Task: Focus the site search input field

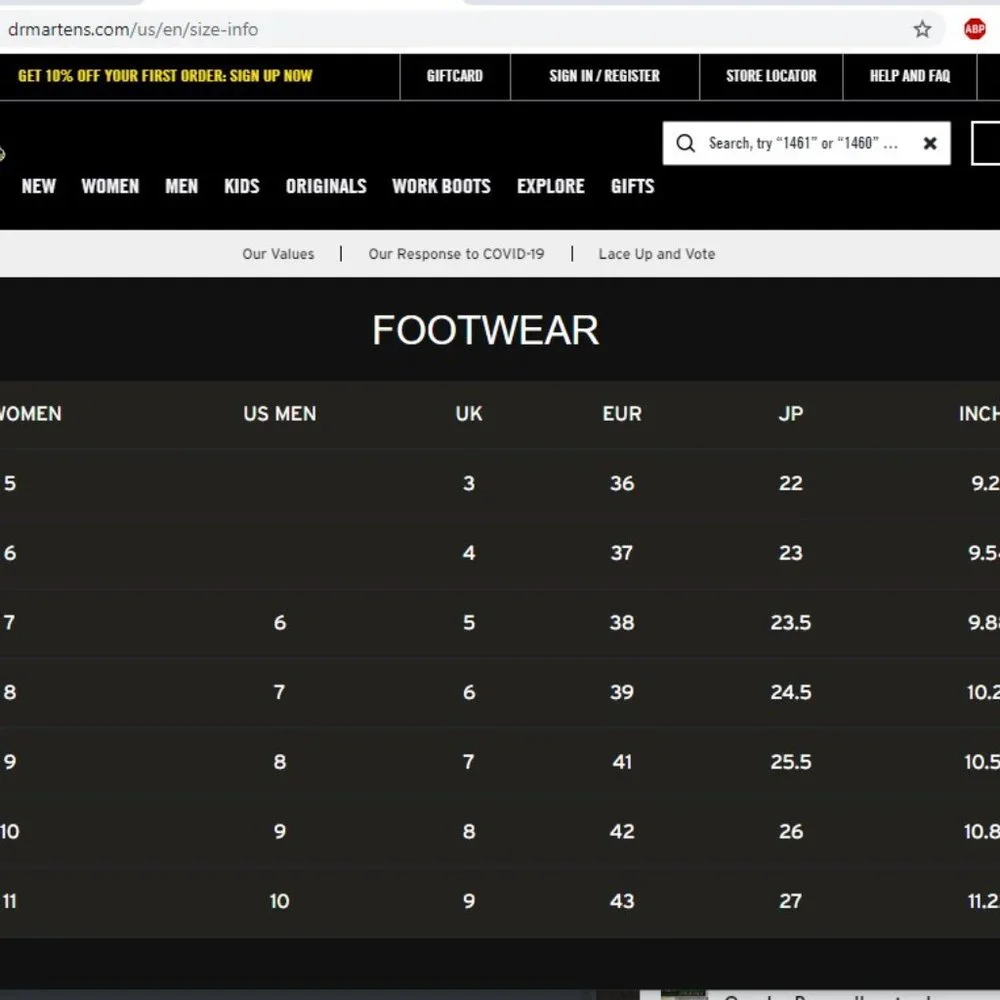Action: coord(806,143)
